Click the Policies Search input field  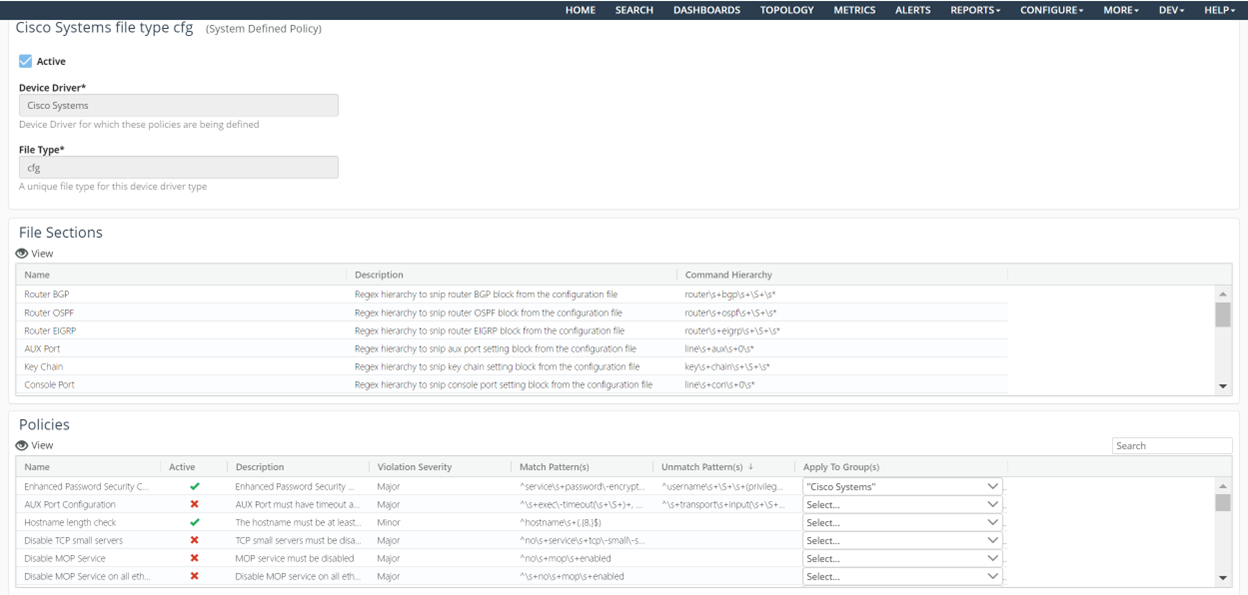click(x=1172, y=446)
